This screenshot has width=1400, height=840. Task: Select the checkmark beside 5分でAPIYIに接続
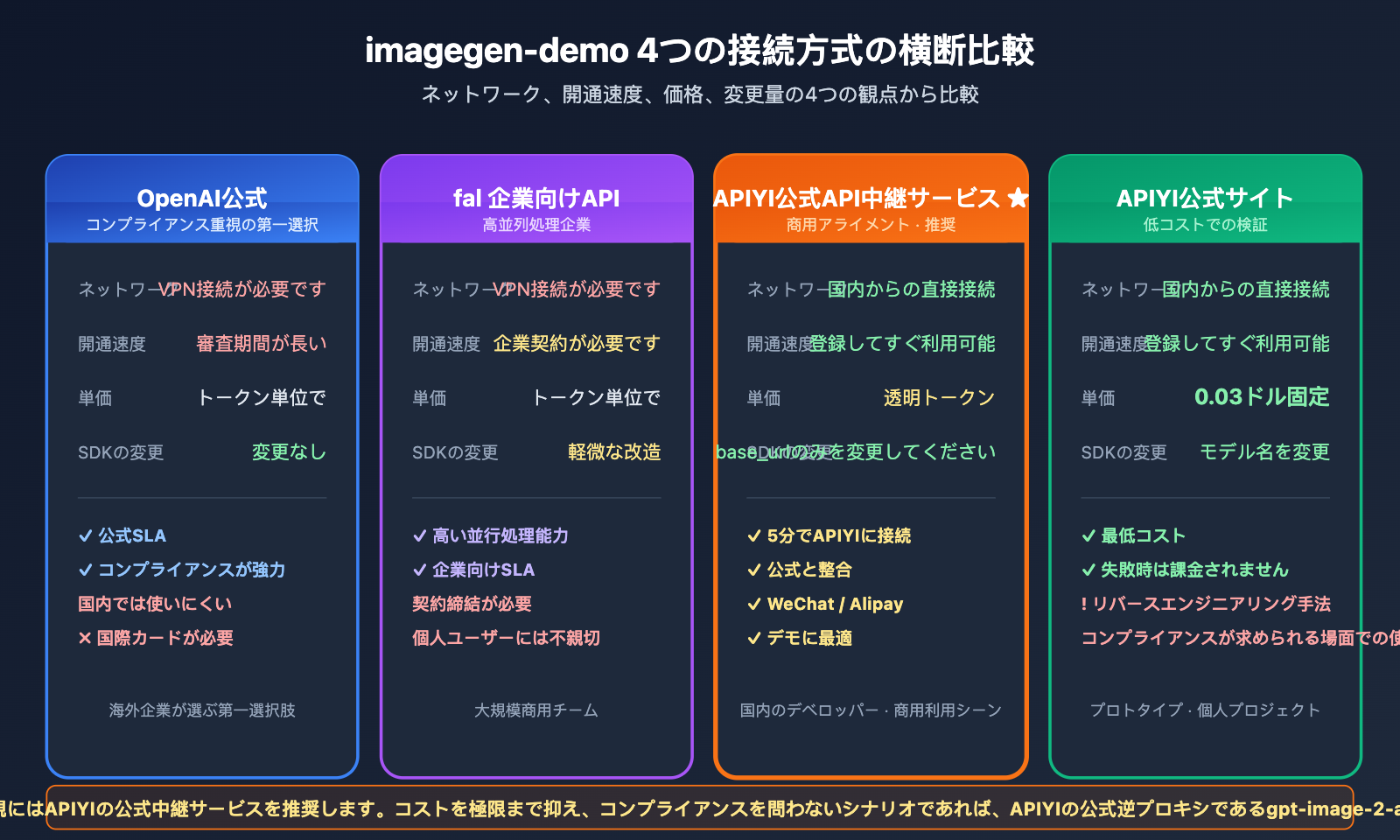(752, 535)
